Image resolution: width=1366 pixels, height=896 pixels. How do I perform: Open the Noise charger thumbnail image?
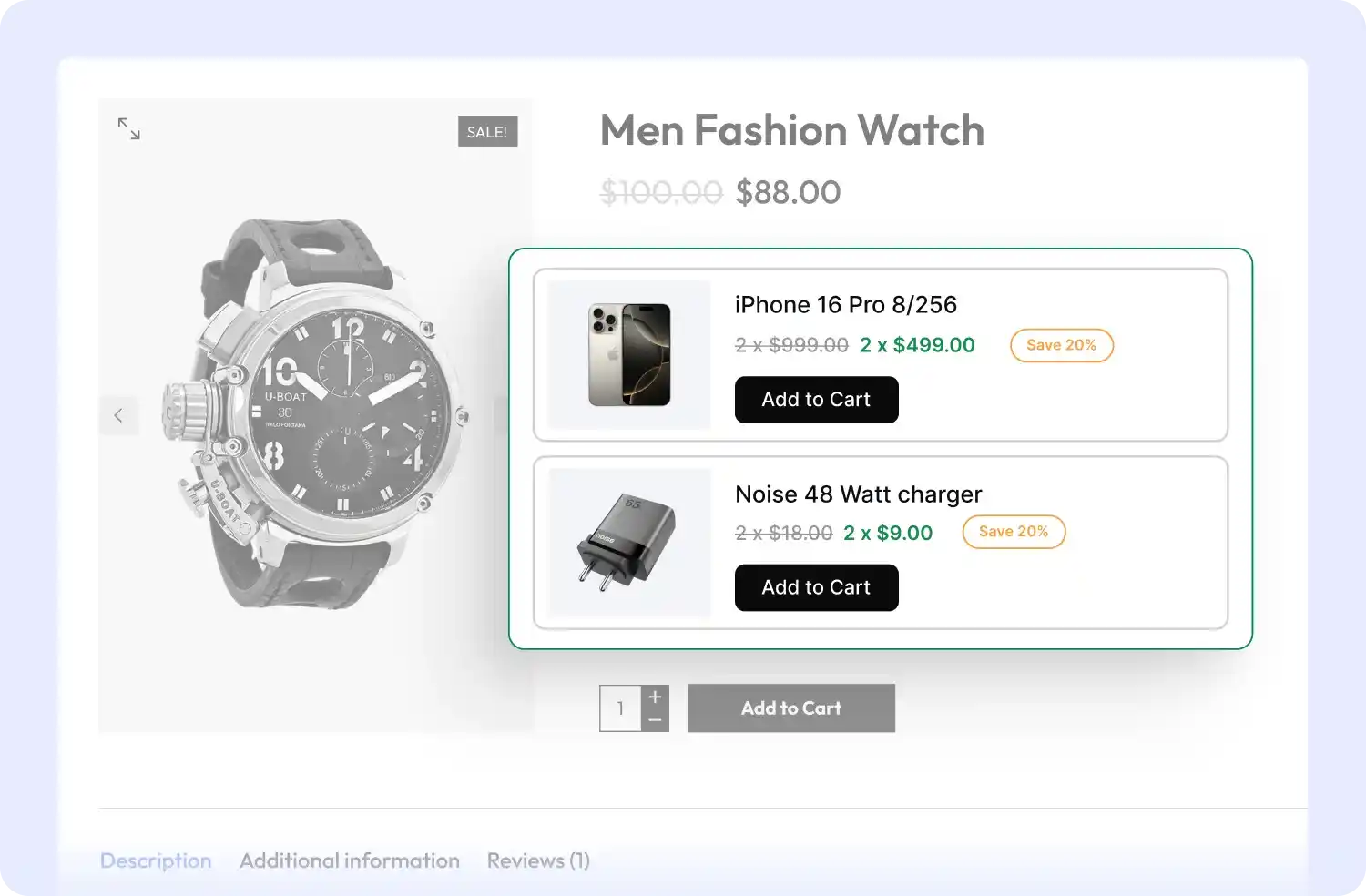629,544
